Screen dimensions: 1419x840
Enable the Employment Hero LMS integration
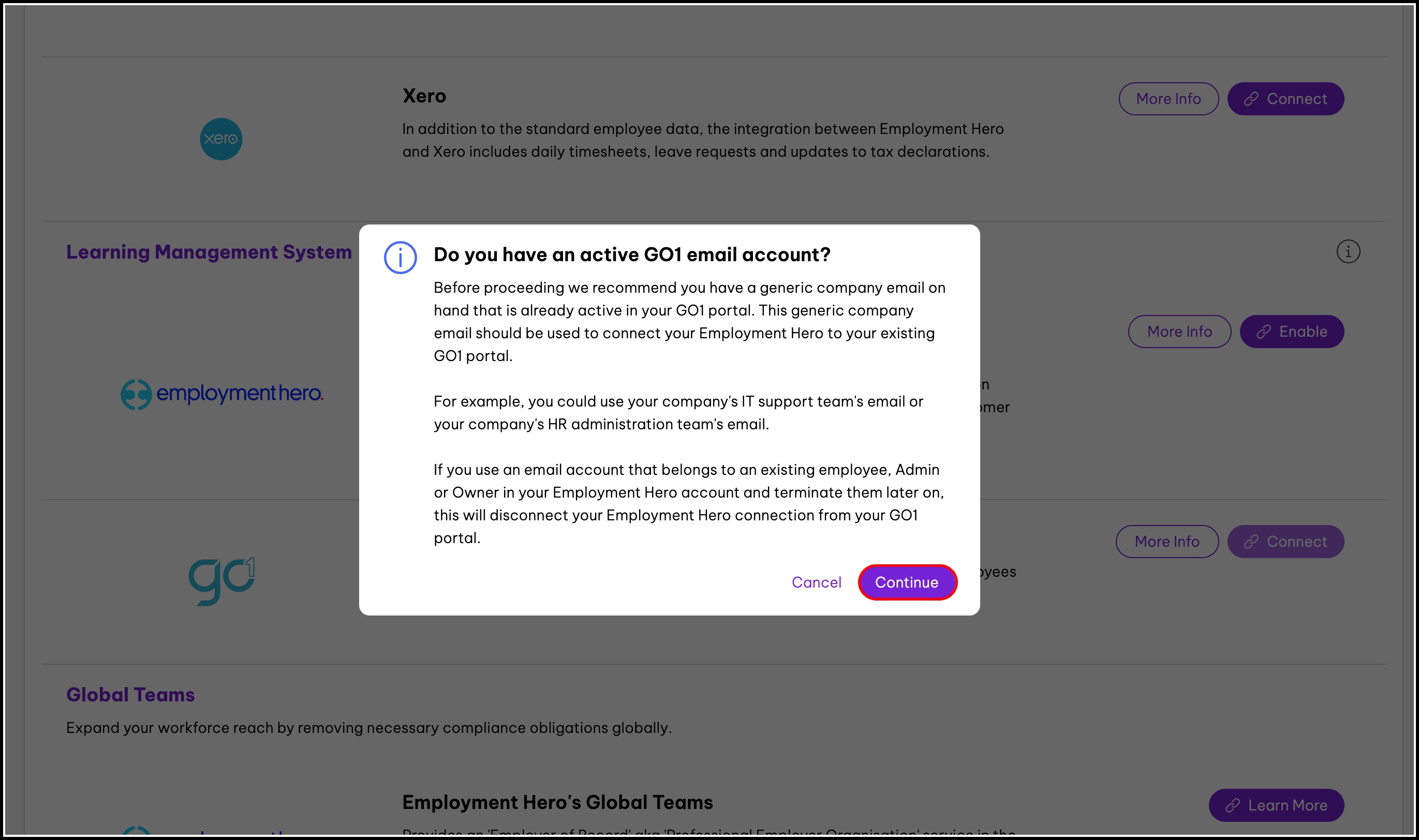(x=1292, y=332)
